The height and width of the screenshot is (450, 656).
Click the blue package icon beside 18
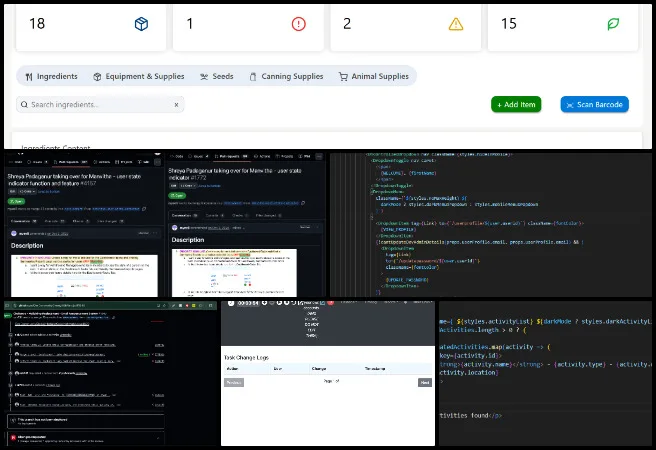click(x=141, y=24)
